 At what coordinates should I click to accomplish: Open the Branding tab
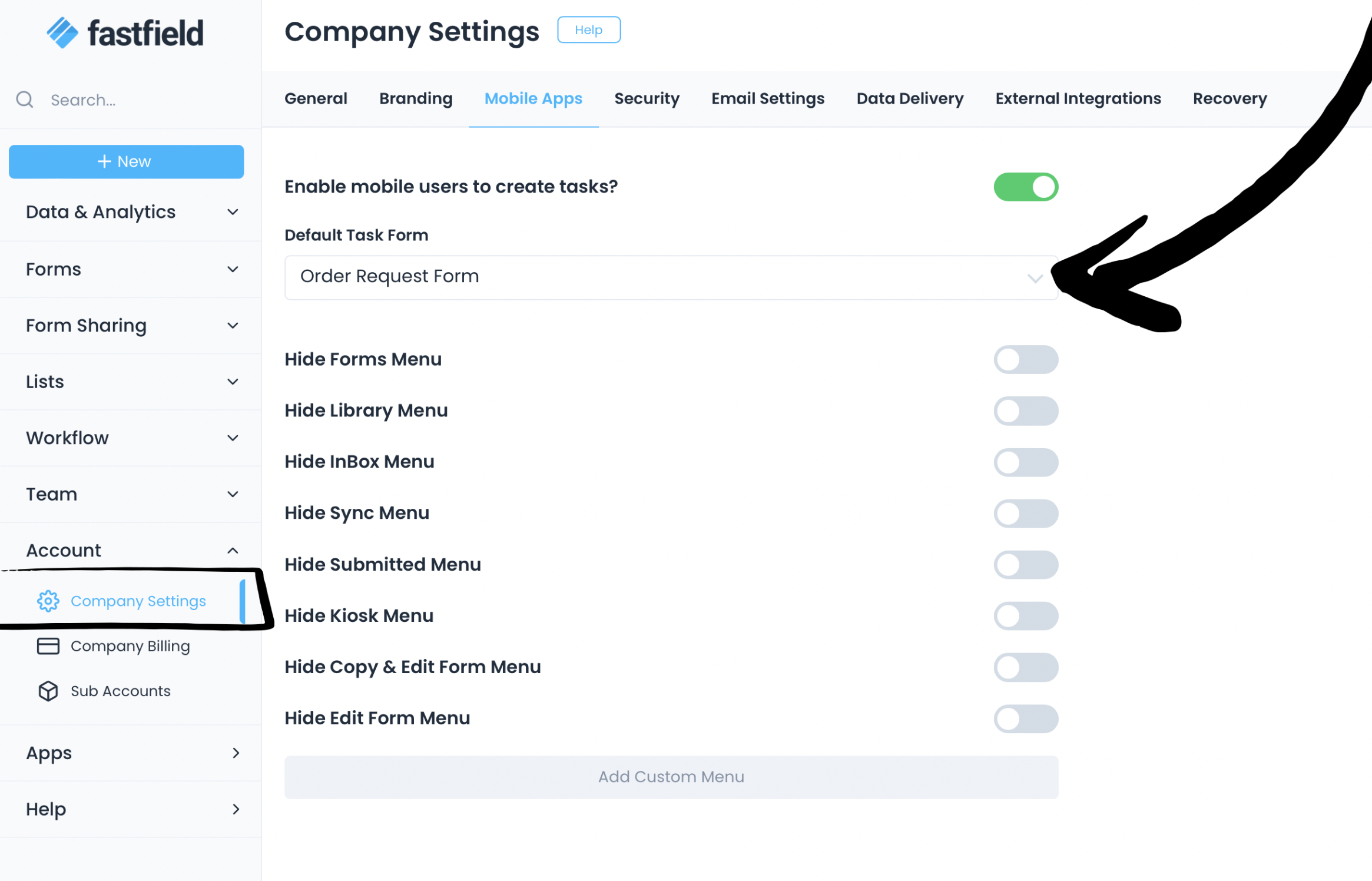tap(416, 98)
